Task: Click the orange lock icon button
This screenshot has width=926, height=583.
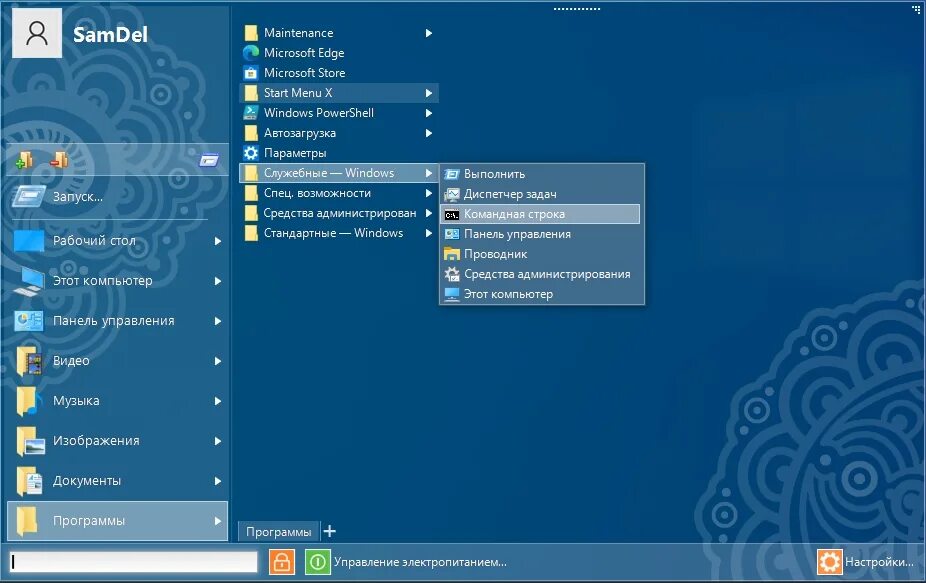Action: (x=282, y=562)
